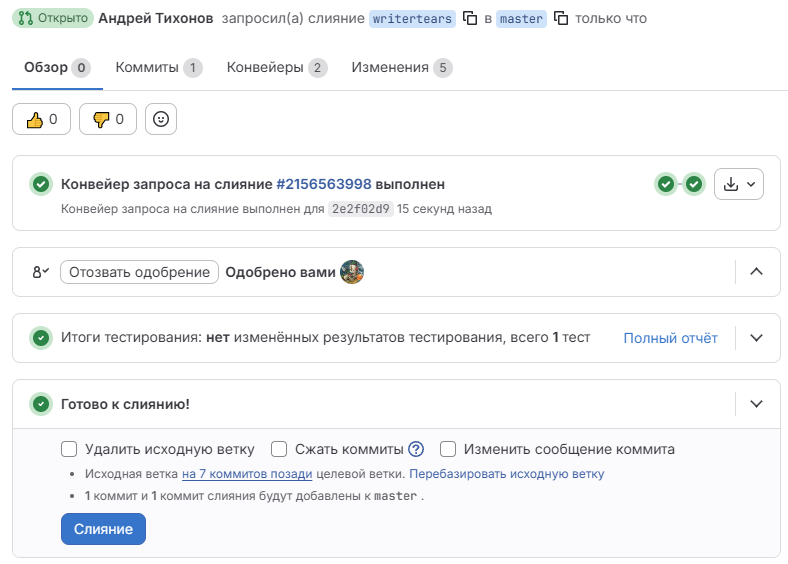
Task: Open master branch link
Action: click(x=521, y=19)
